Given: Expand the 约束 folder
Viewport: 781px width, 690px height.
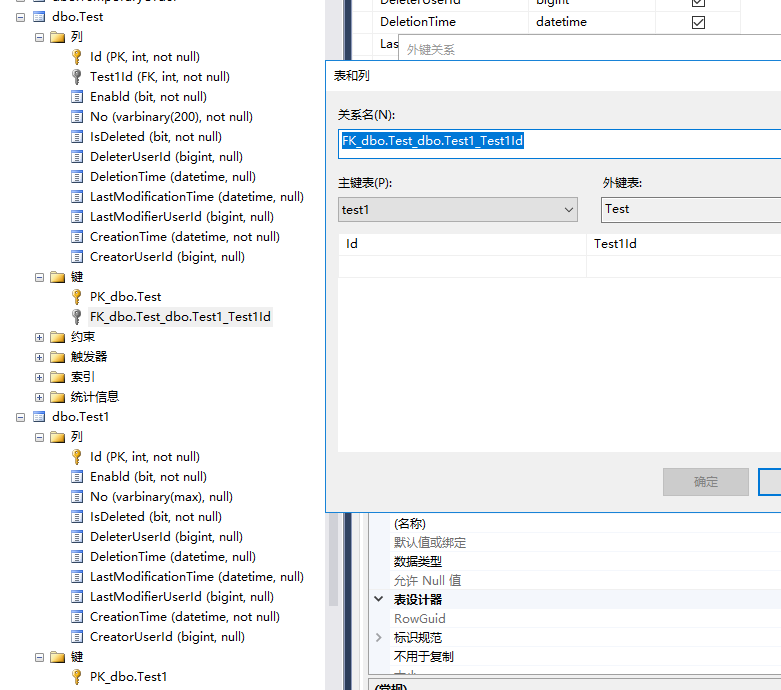Looking at the screenshot, I should pyautogui.click(x=39, y=337).
